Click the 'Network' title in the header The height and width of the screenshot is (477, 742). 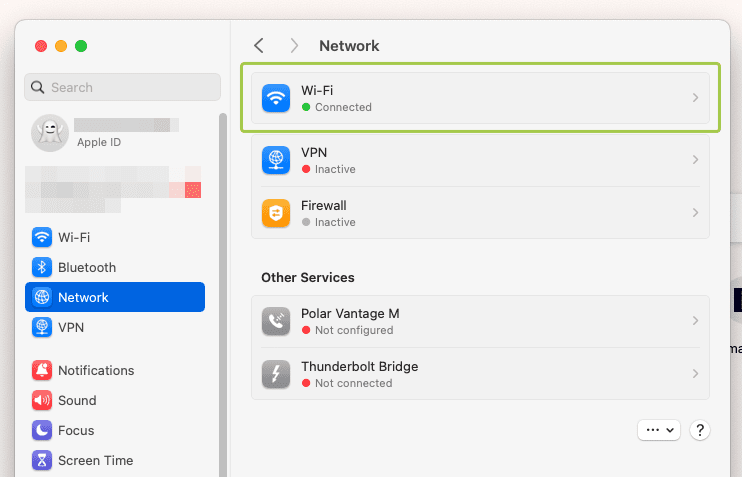pos(349,46)
